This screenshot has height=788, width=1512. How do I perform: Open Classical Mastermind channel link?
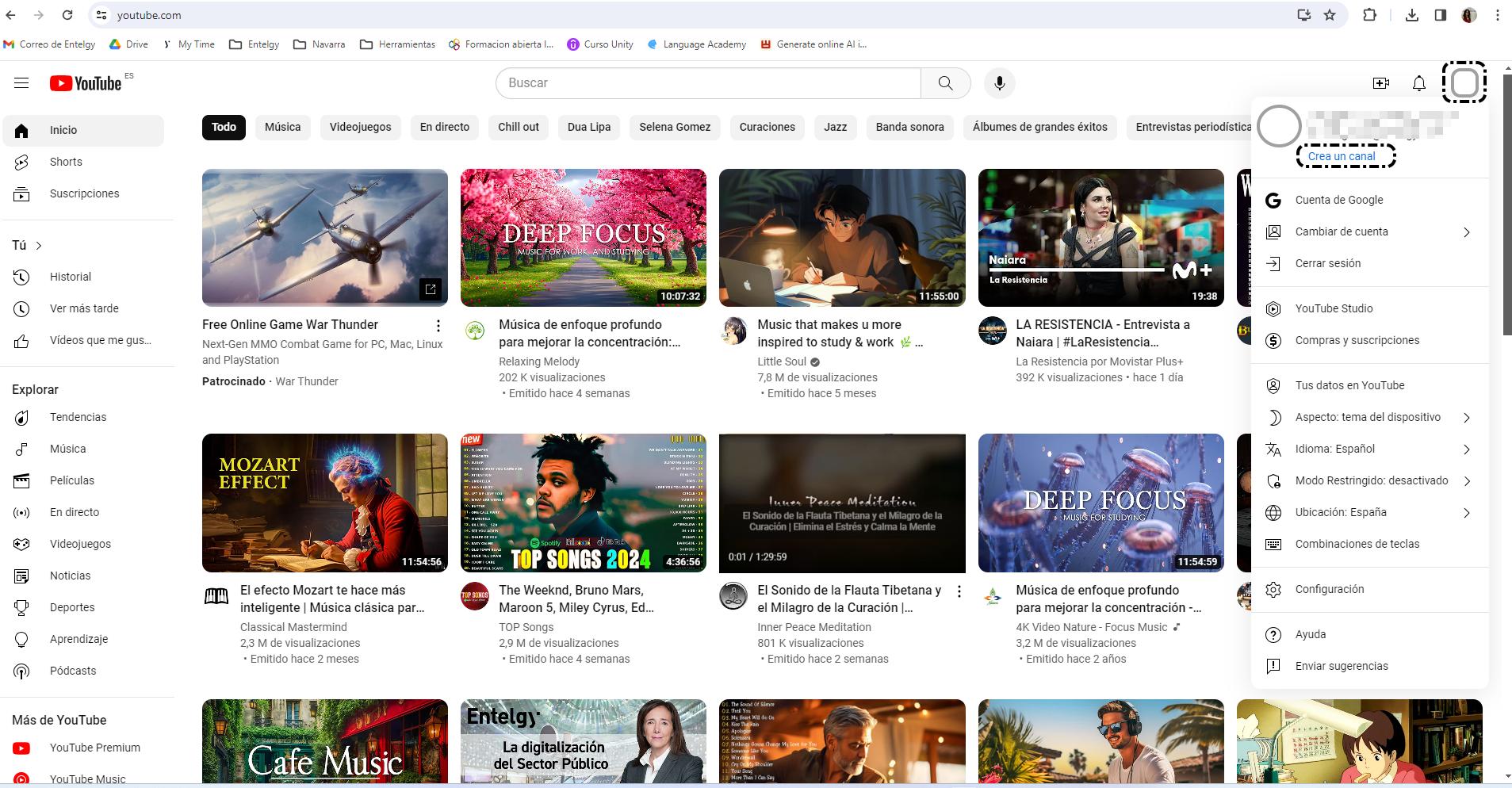(x=293, y=627)
